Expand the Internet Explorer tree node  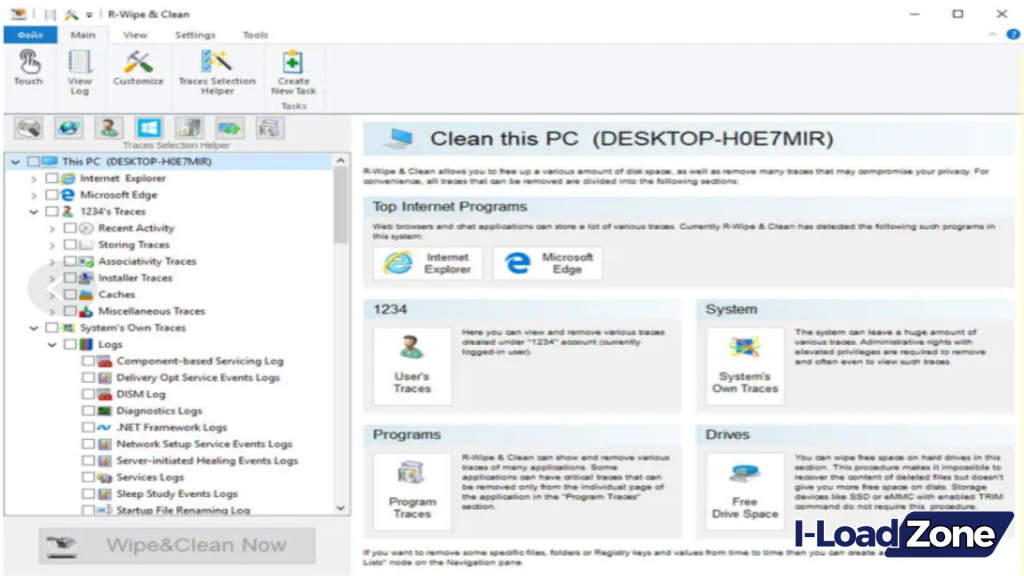coord(34,178)
